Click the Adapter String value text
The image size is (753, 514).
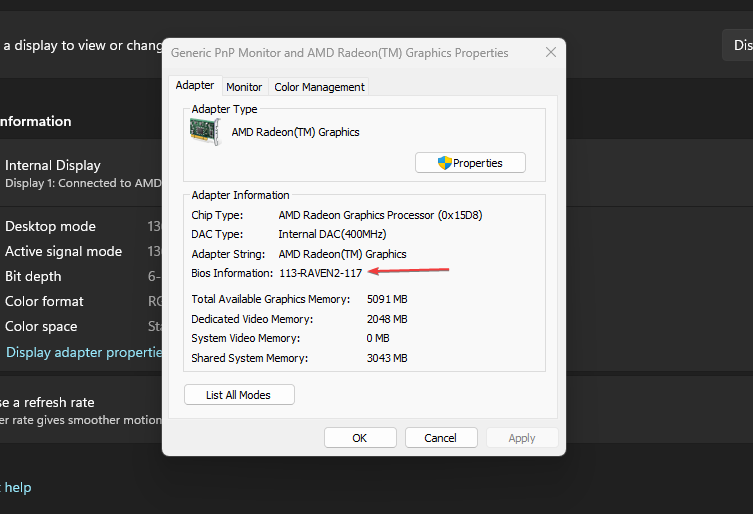pyautogui.click(x=342, y=254)
